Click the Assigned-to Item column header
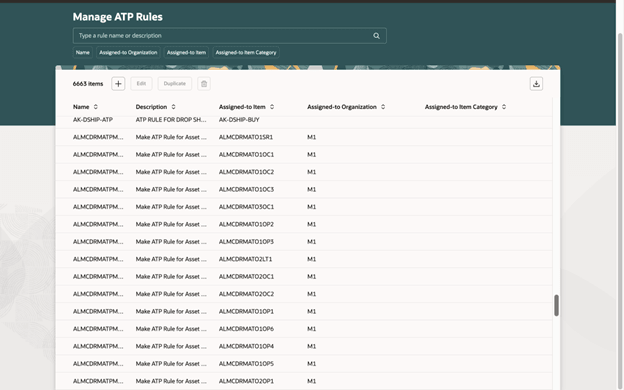The image size is (624, 390). (x=242, y=107)
